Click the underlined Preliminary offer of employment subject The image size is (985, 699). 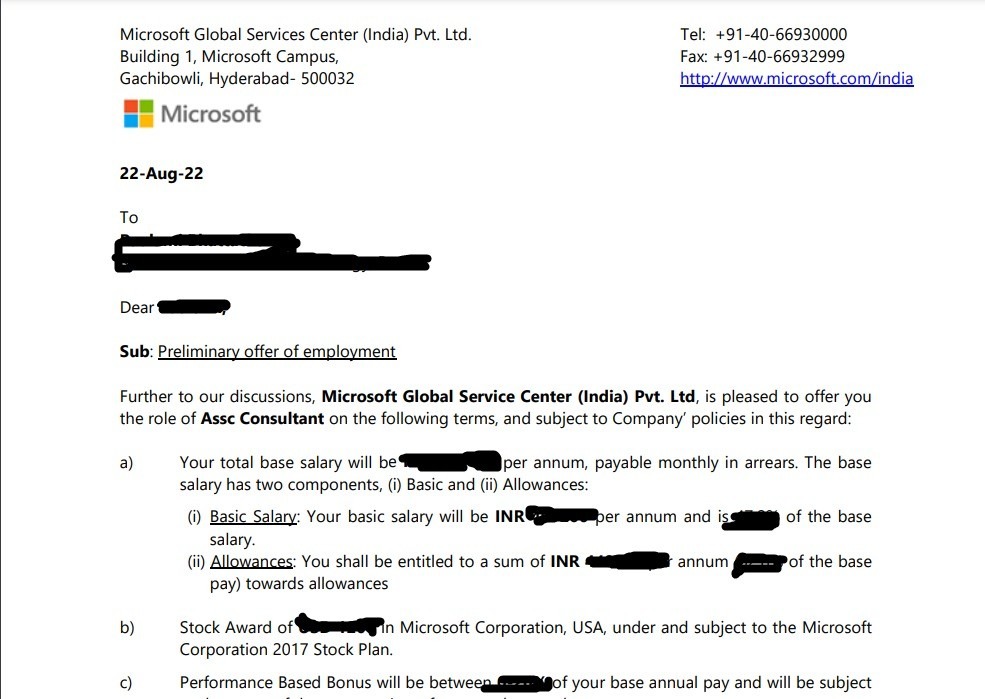(x=277, y=352)
